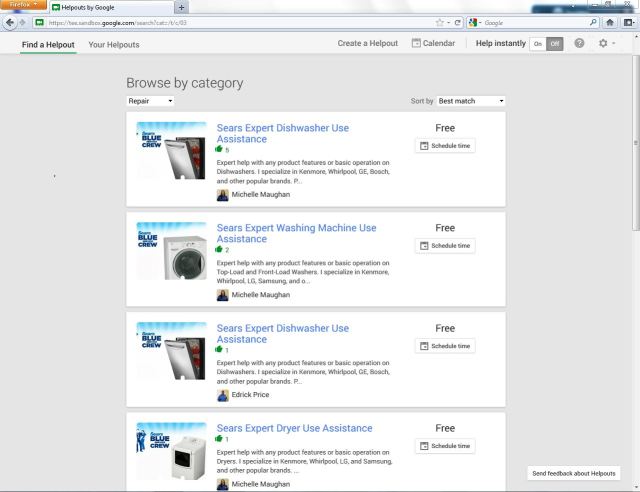Click Schedule time for Sears Dryer listing
Screen dimensions: 640x492
tap(445, 446)
